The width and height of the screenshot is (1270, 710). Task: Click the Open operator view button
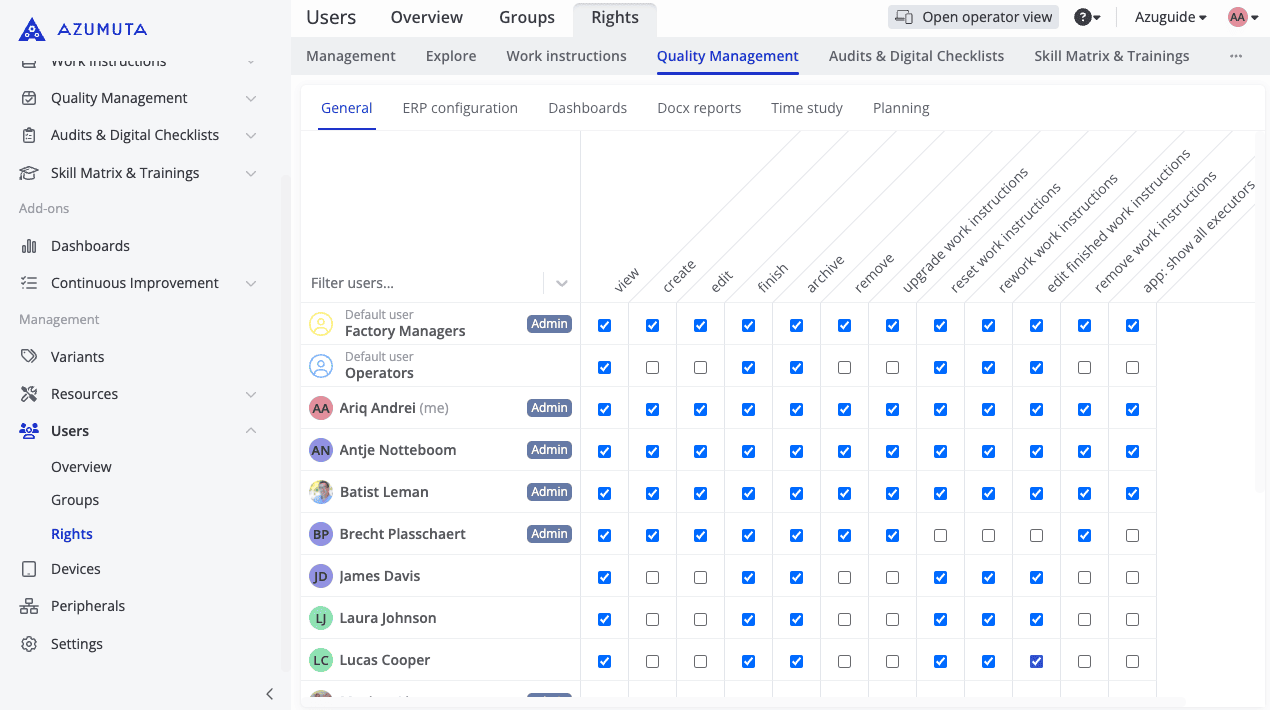coord(974,17)
